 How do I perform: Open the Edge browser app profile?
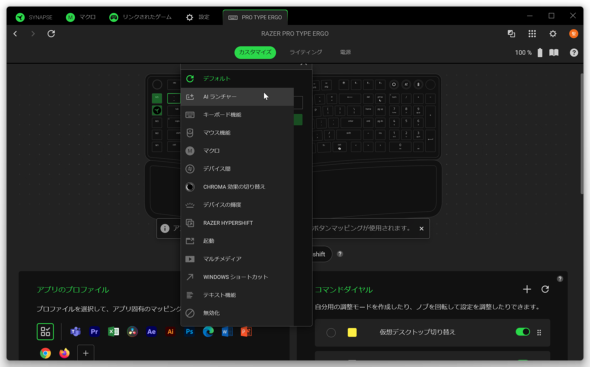[x=208, y=332]
